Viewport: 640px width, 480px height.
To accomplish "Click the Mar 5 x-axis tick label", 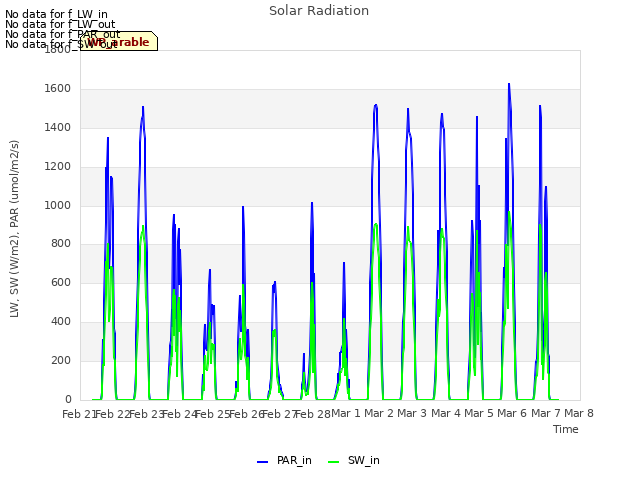I will [479, 413].
